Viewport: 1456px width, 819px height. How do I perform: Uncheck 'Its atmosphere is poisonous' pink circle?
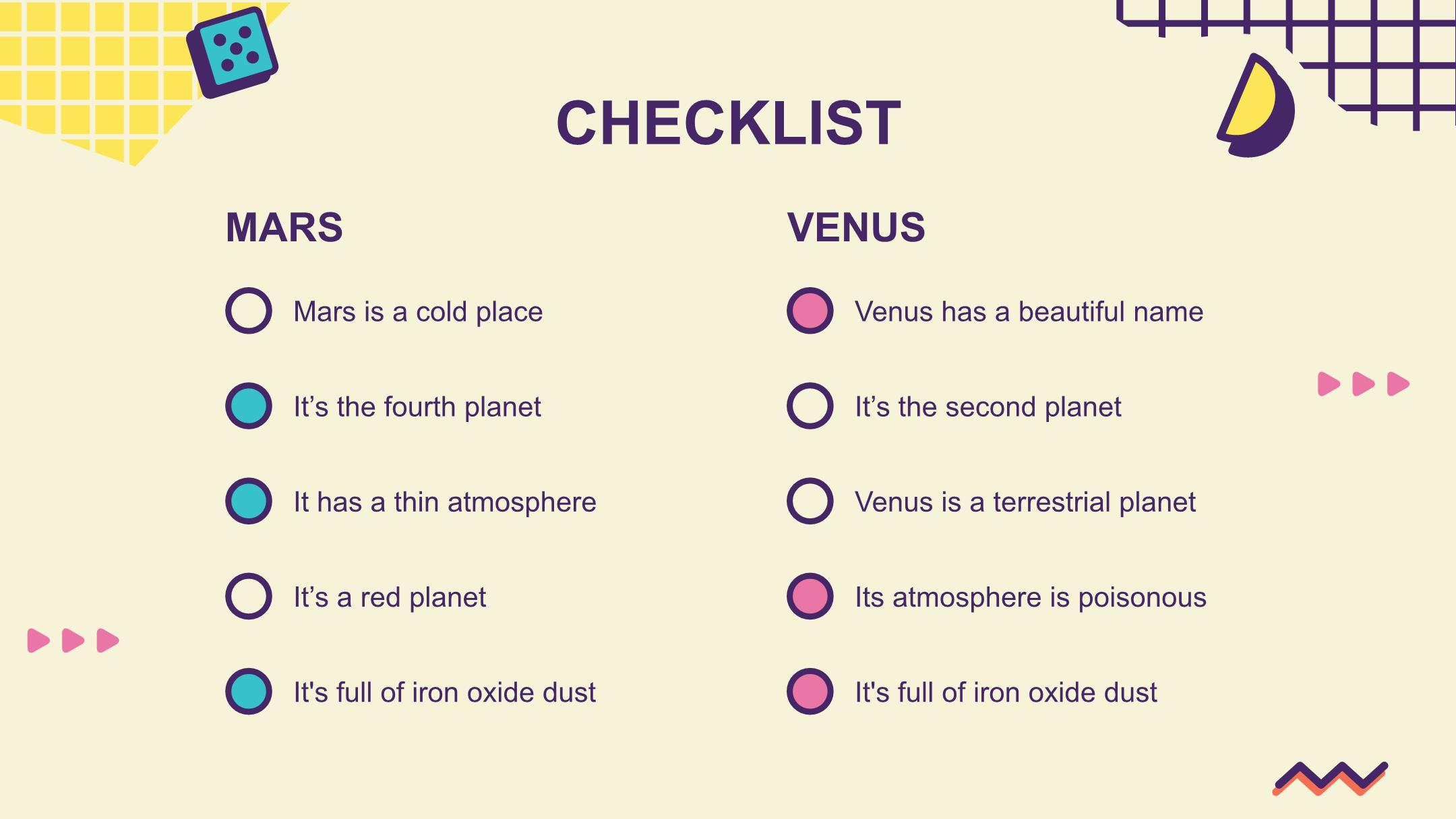coord(810,596)
